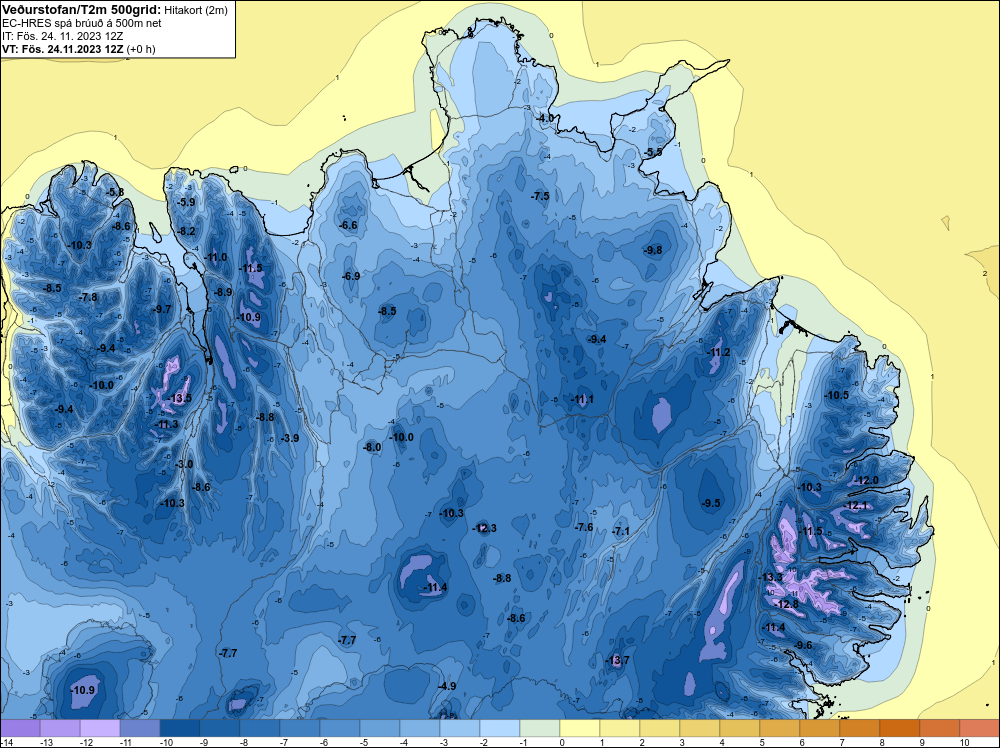Click the -11.2 temperature label
Viewport: 1000px width, 748px height.
[719, 353]
